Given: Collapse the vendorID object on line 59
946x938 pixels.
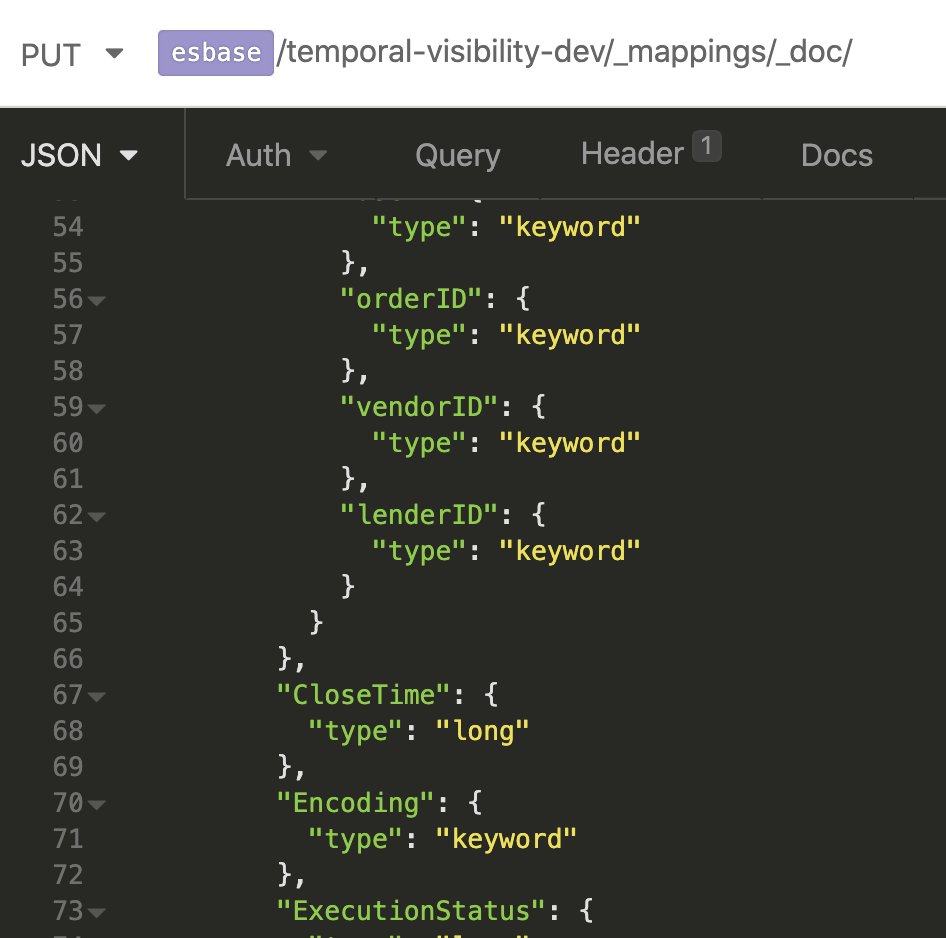Looking at the screenshot, I should coord(95,406).
